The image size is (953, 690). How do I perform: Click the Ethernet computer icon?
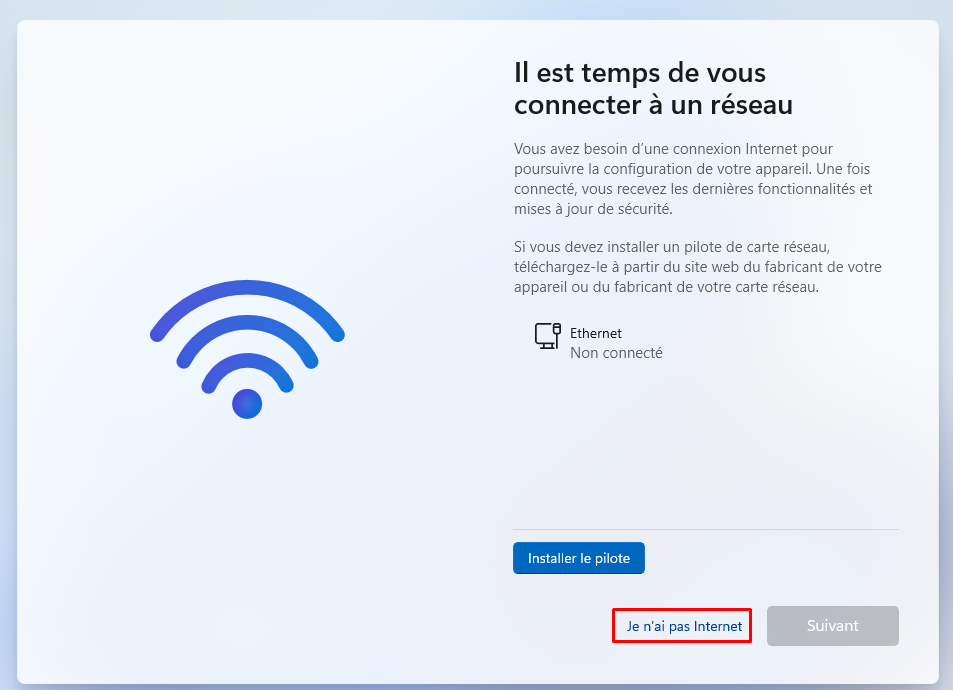[x=548, y=336]
